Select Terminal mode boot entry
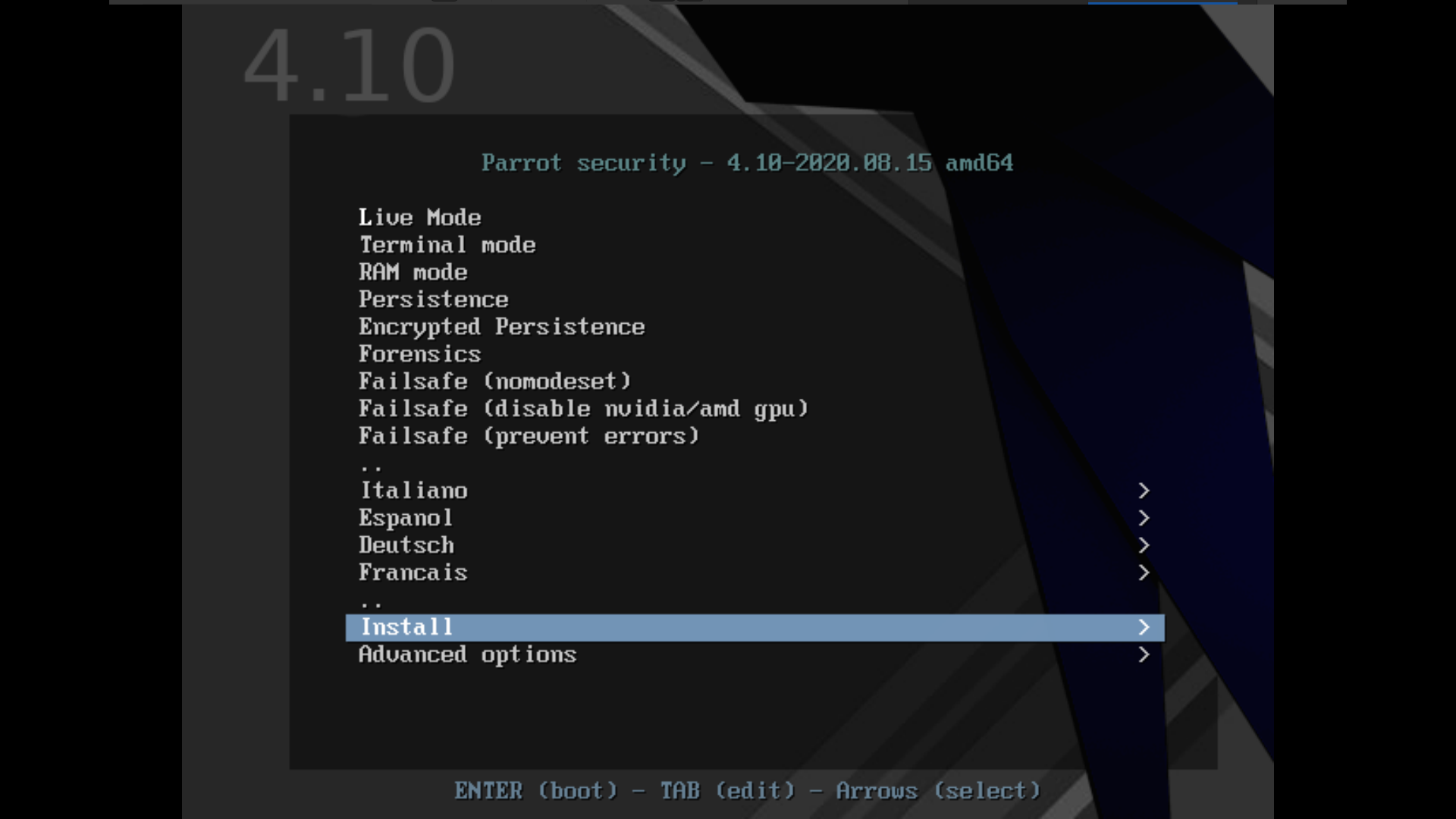This screenshot has height=819, width=1456. click(447, 245)
